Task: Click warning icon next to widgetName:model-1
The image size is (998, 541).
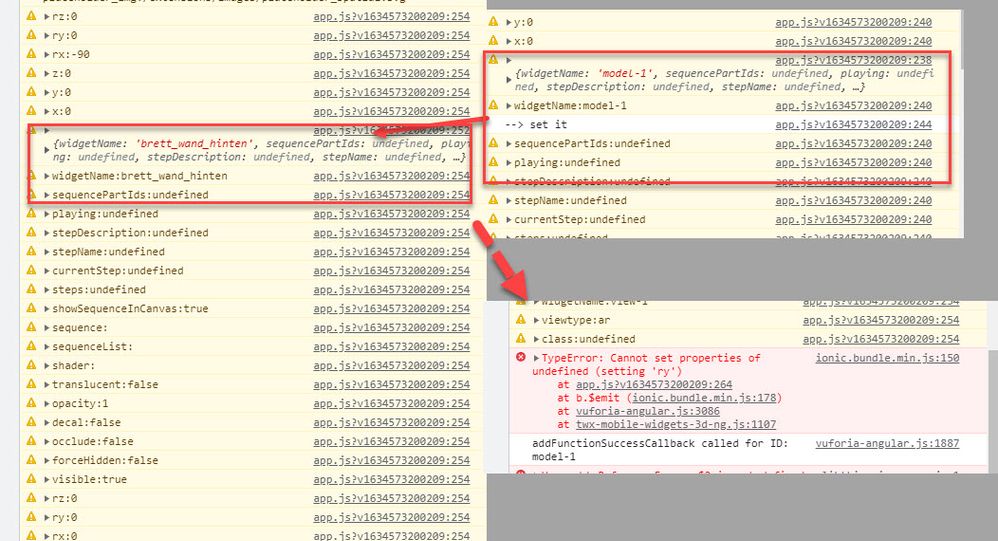Action: [x=493, y=105]
